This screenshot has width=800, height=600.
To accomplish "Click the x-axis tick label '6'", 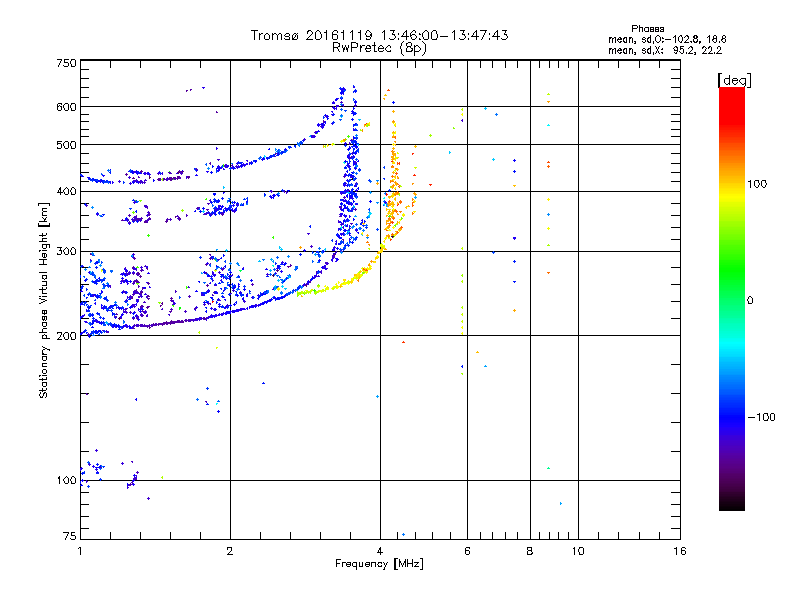I will click(467, 551).
